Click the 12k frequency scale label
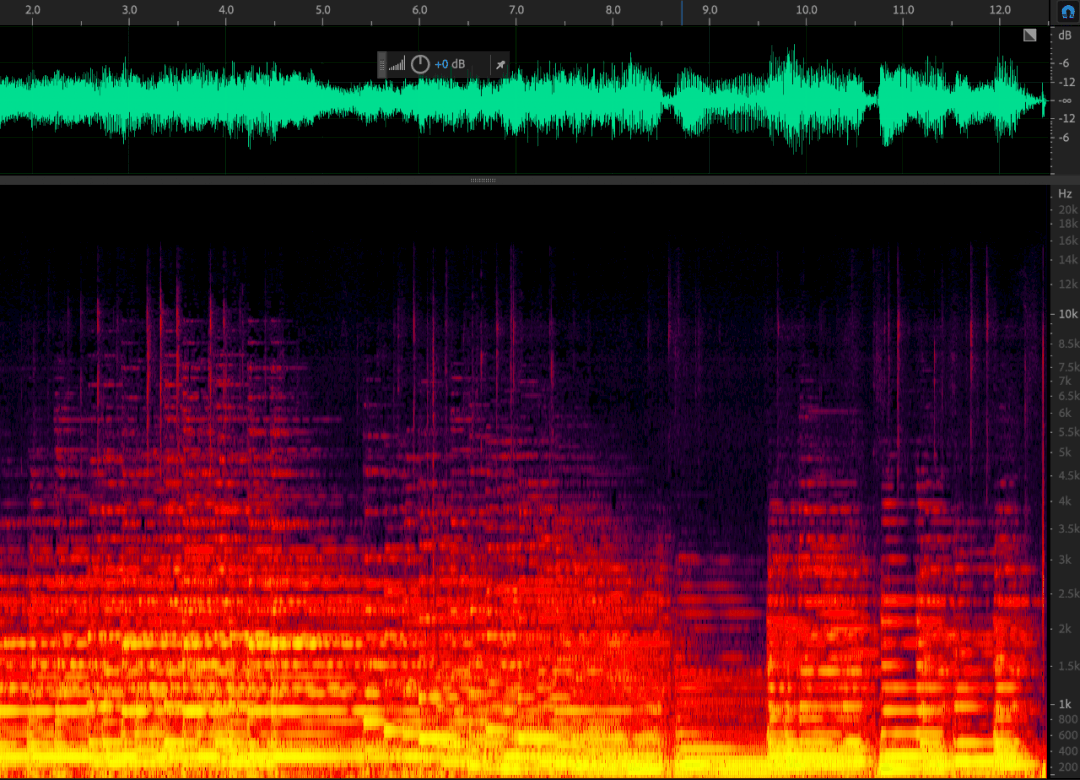The width and height of the screenshot is (1080, 780). tap(1068, 284)
